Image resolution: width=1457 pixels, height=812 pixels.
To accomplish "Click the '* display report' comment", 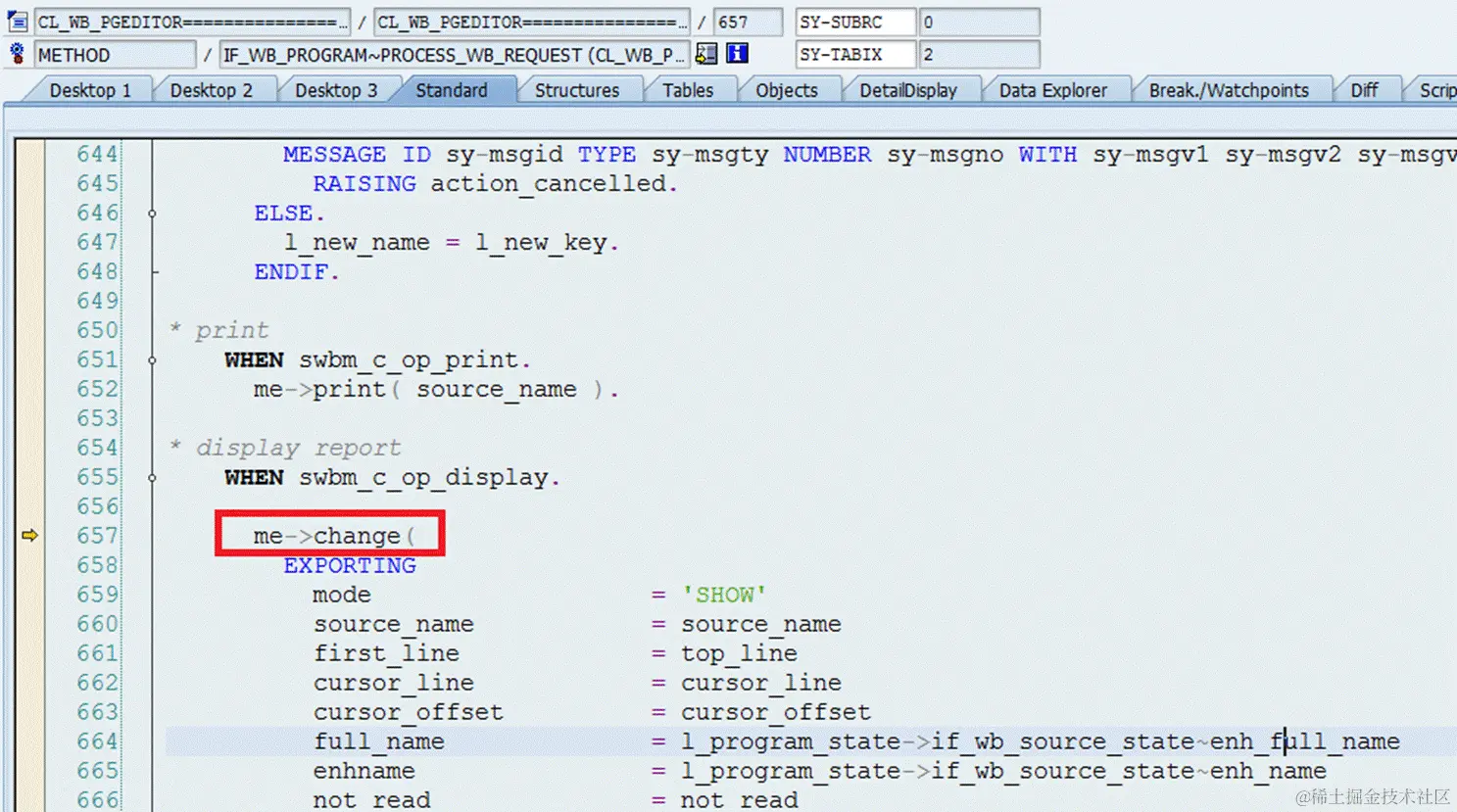I will tap(285, 448).
